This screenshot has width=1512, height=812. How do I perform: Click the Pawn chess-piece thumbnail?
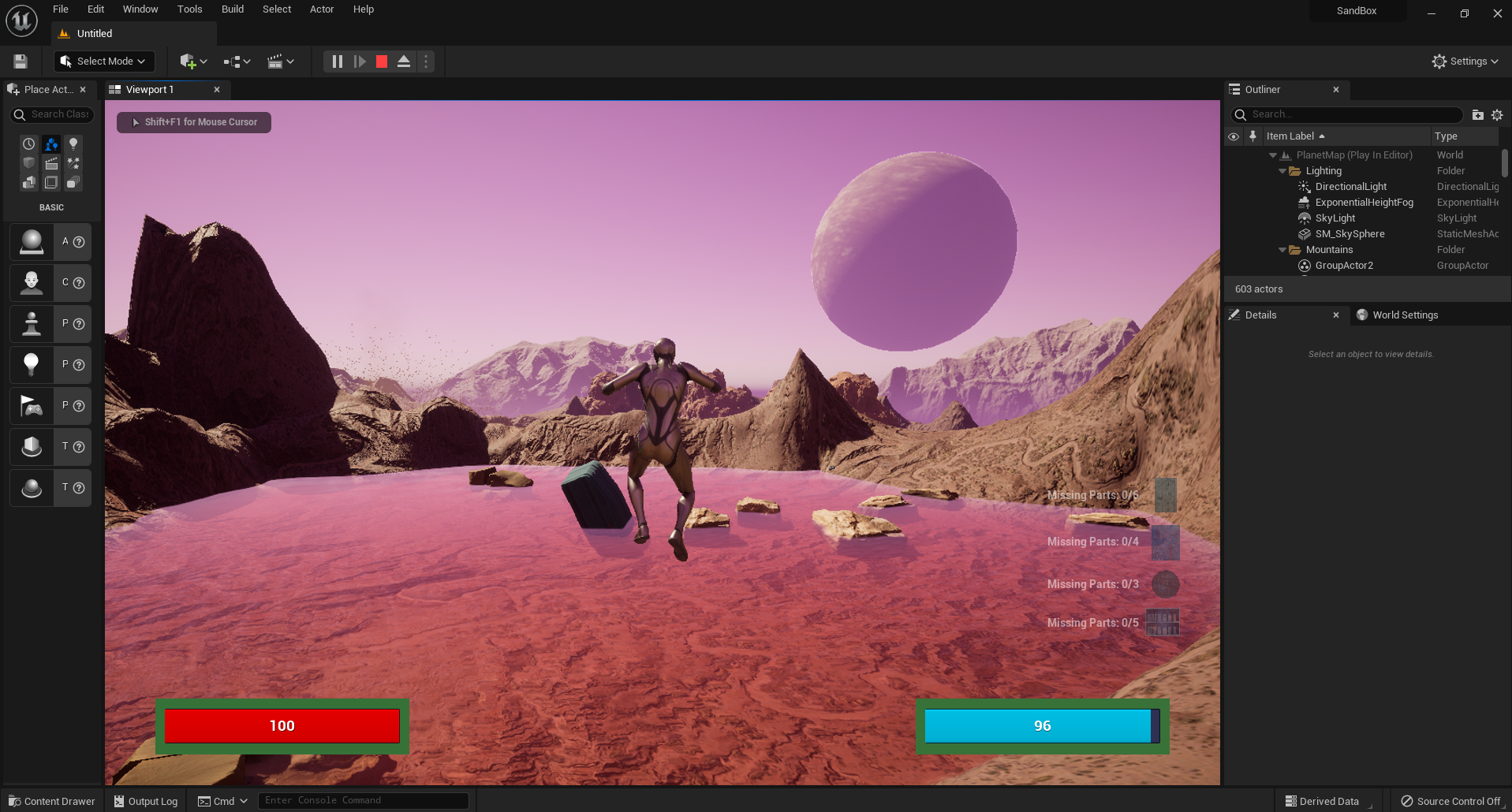(x=32, y=324)
